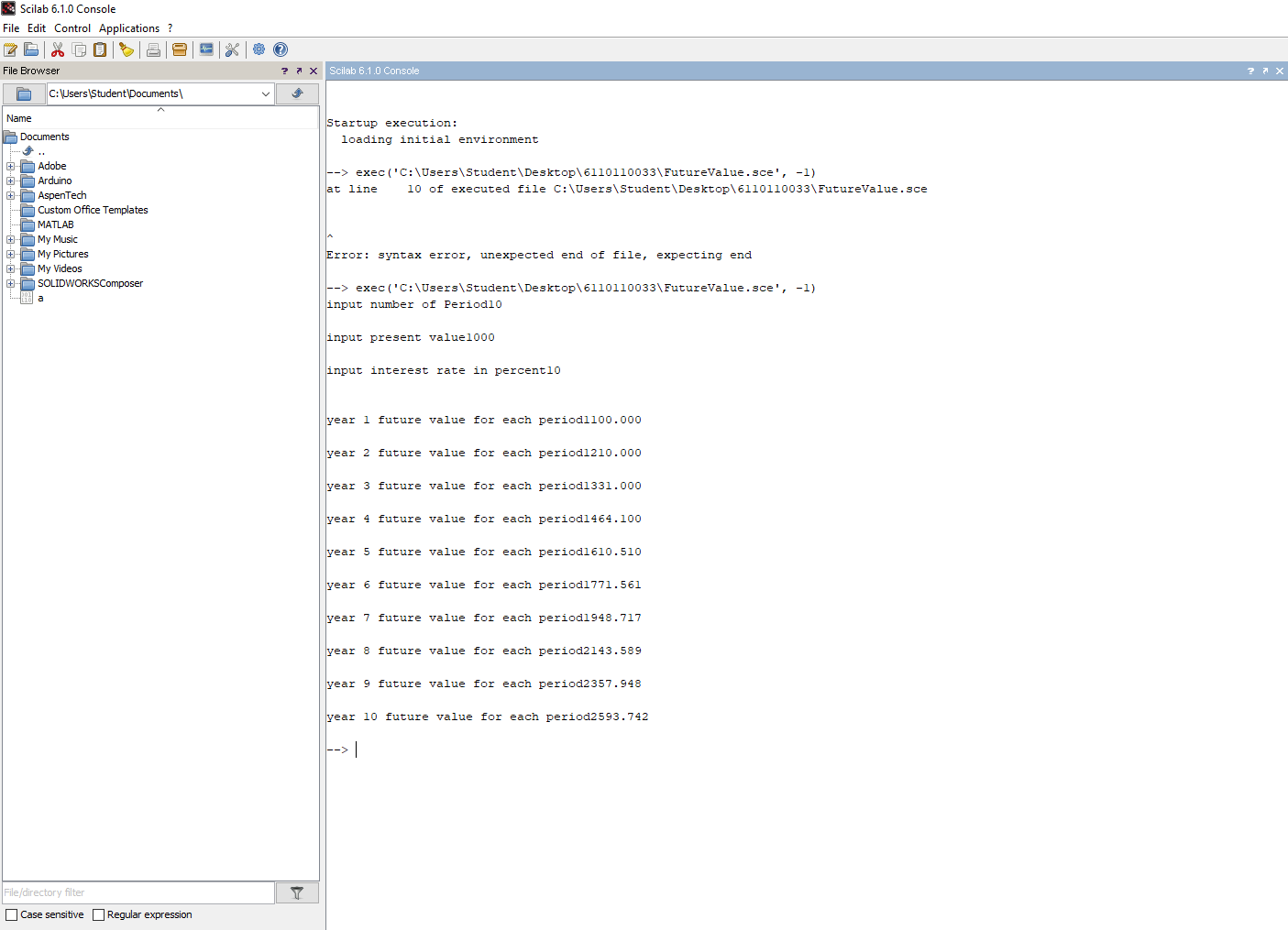Click the Paste clipboard icon

click(100, 49)
